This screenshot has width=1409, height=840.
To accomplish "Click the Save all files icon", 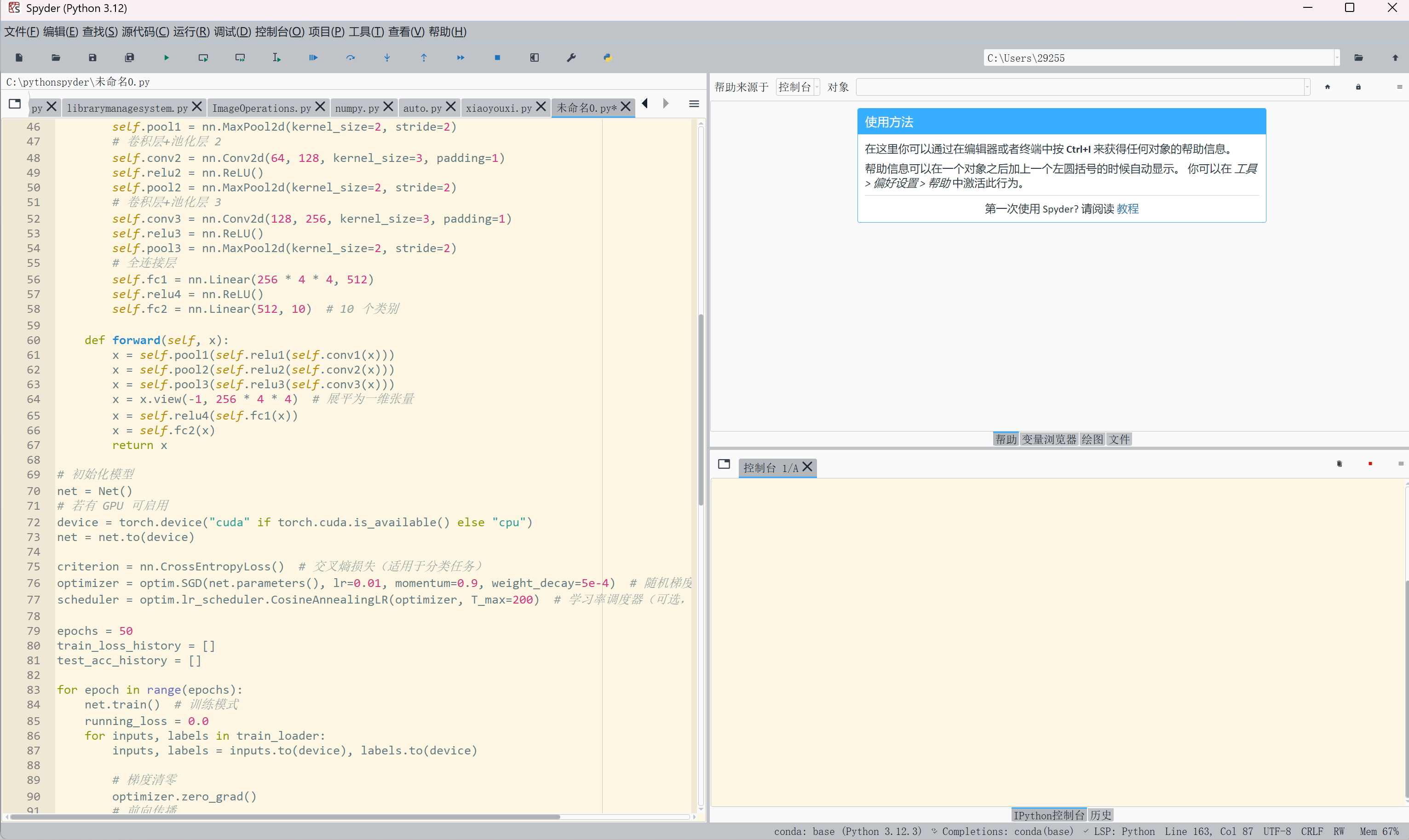I will [130, 58].
